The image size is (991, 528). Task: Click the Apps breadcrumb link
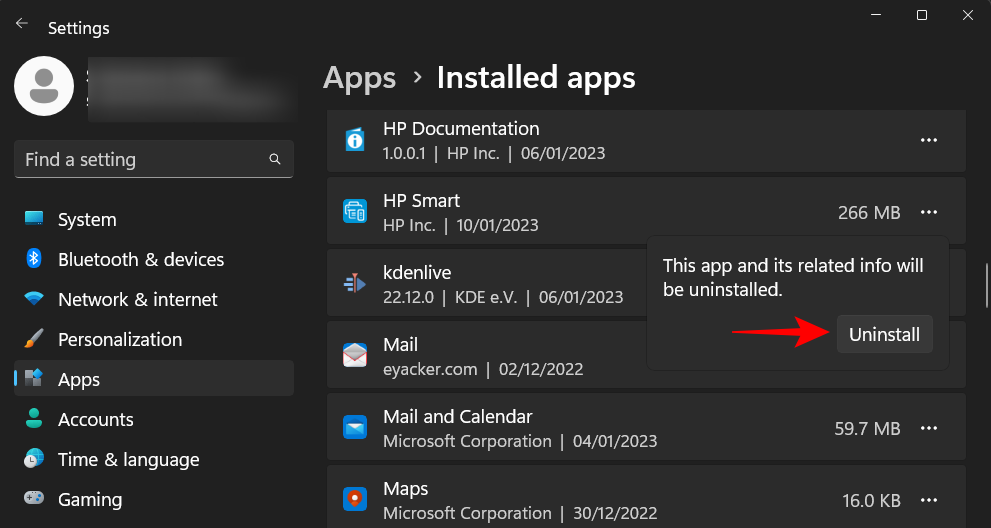point(360,78)
